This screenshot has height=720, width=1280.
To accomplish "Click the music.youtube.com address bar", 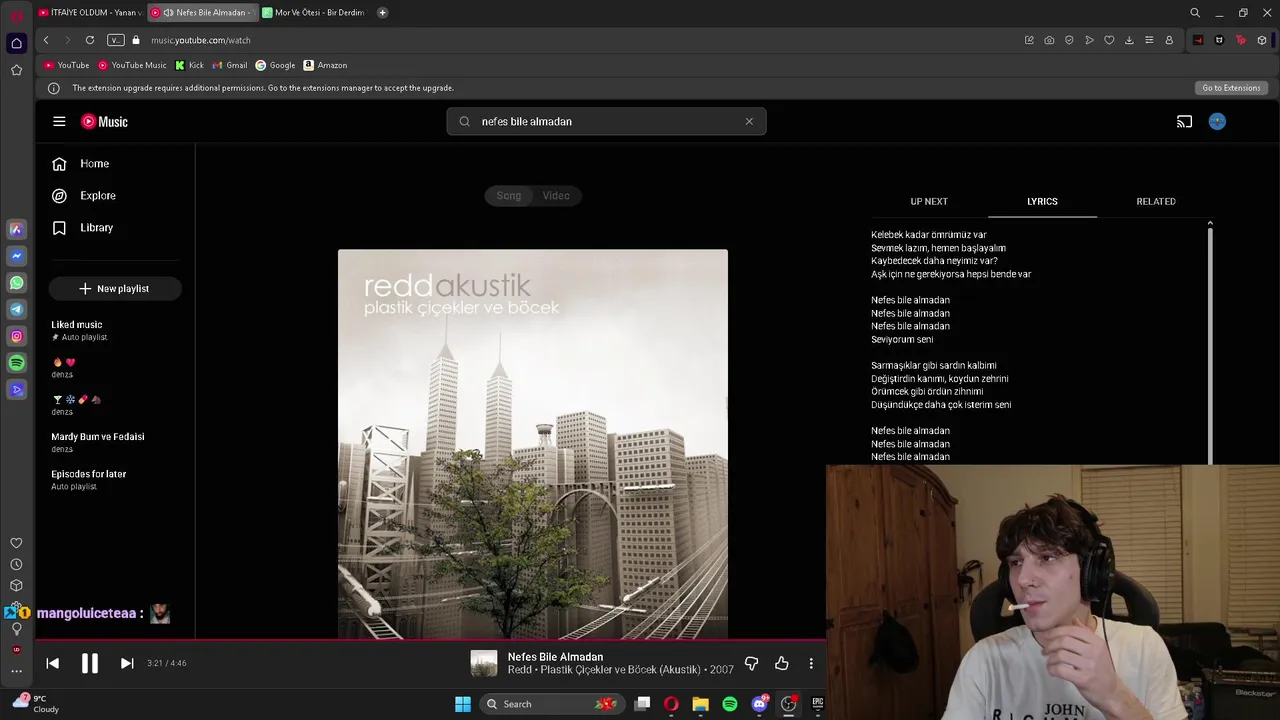I will [200, 40].
